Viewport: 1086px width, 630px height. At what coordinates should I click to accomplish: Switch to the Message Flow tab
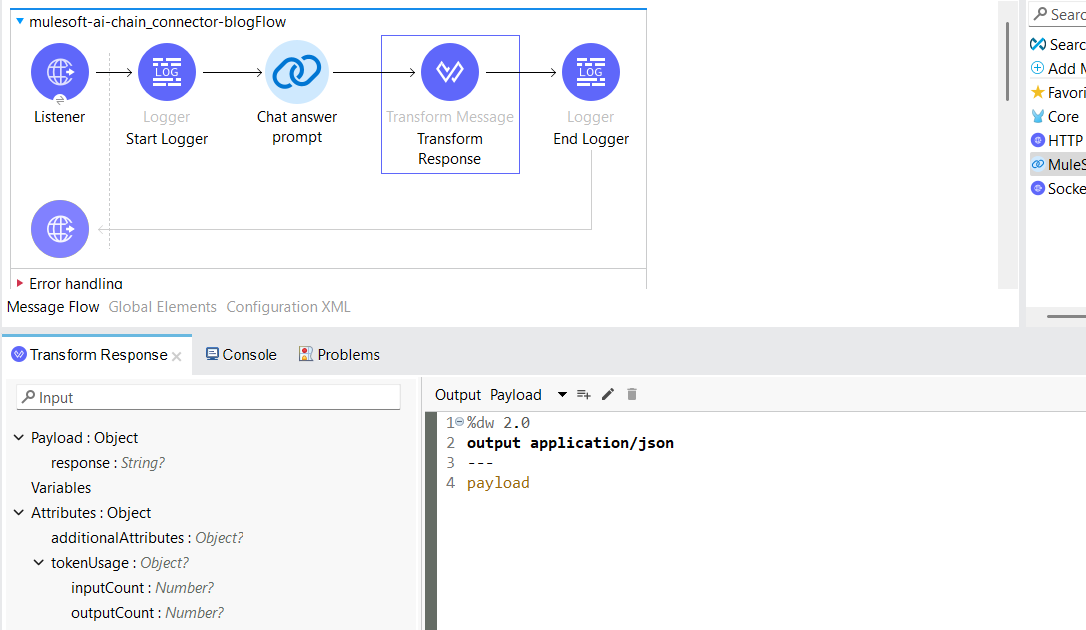click(53, 307)
